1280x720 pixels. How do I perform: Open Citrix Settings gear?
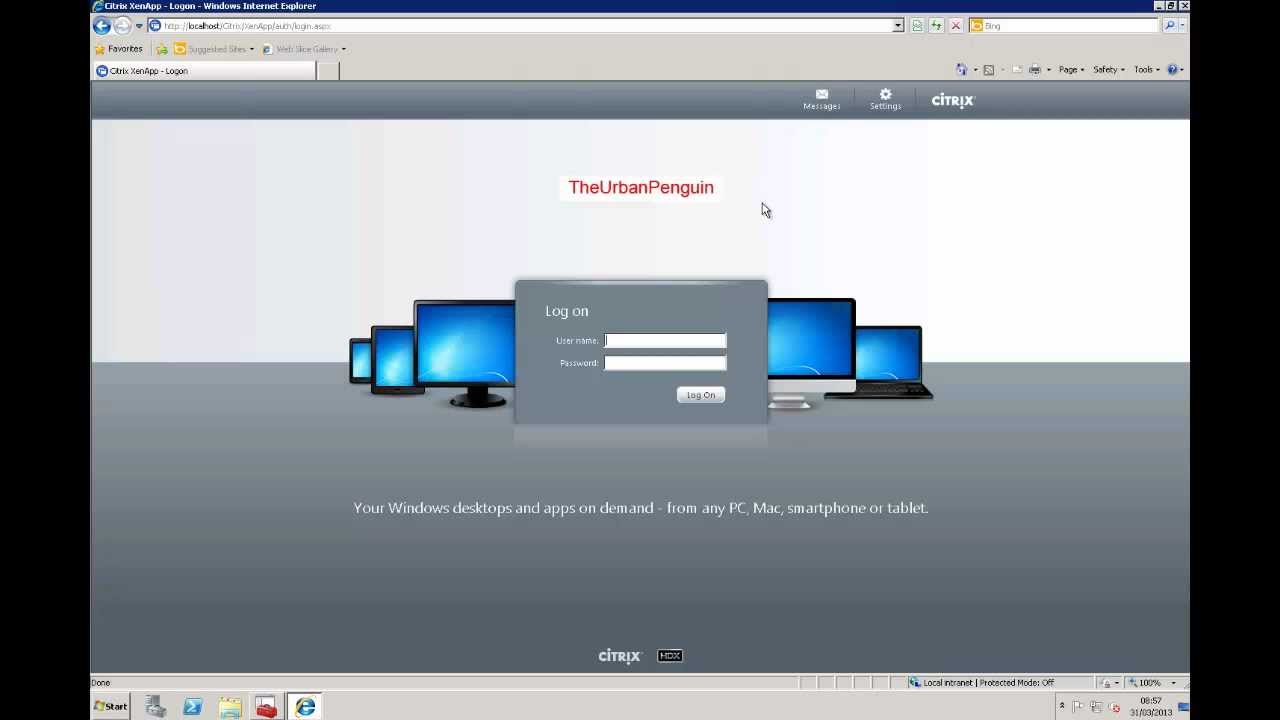pyautogui.click(x=885, y=100)
